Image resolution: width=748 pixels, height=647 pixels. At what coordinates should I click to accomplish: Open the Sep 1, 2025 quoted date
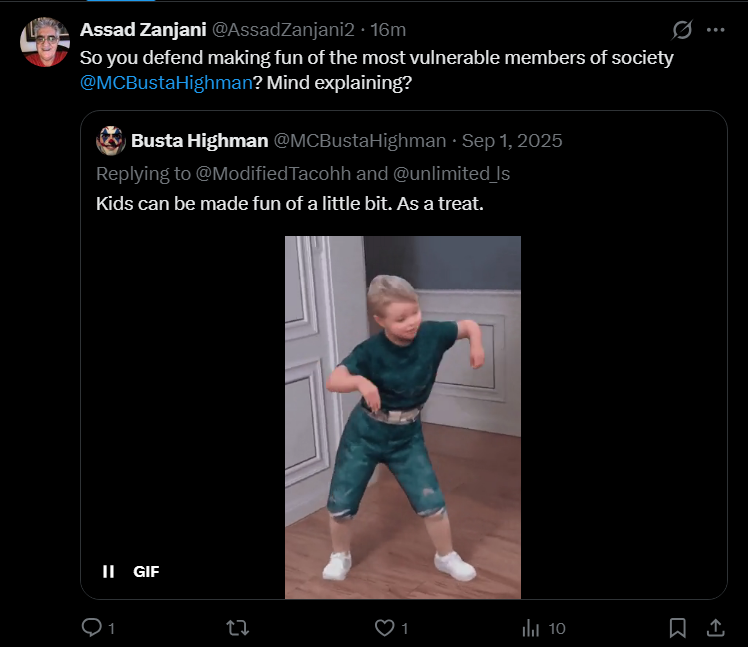point(512,141)
